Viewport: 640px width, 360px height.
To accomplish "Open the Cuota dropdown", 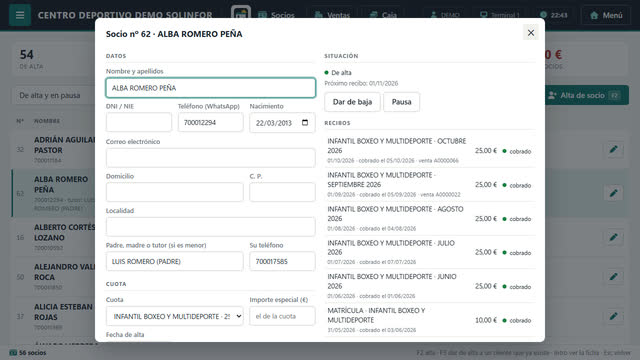I will point(175,316).
